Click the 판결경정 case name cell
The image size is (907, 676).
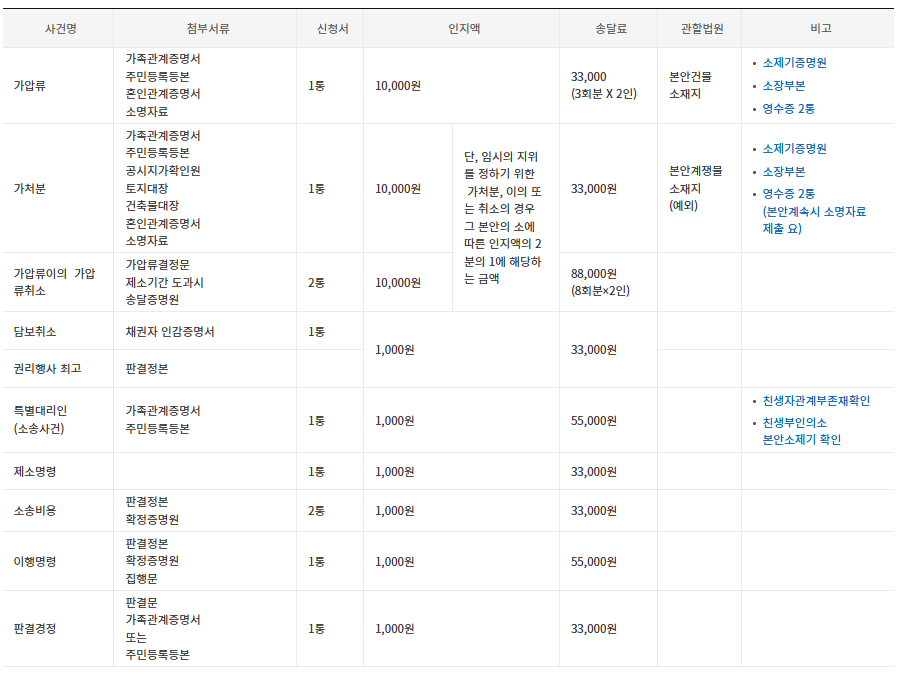pos(35,628)
